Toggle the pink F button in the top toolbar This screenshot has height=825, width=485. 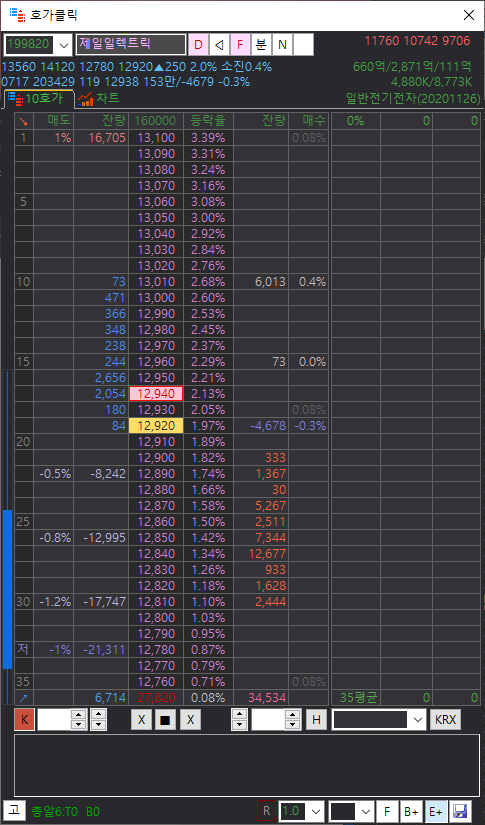240,45
